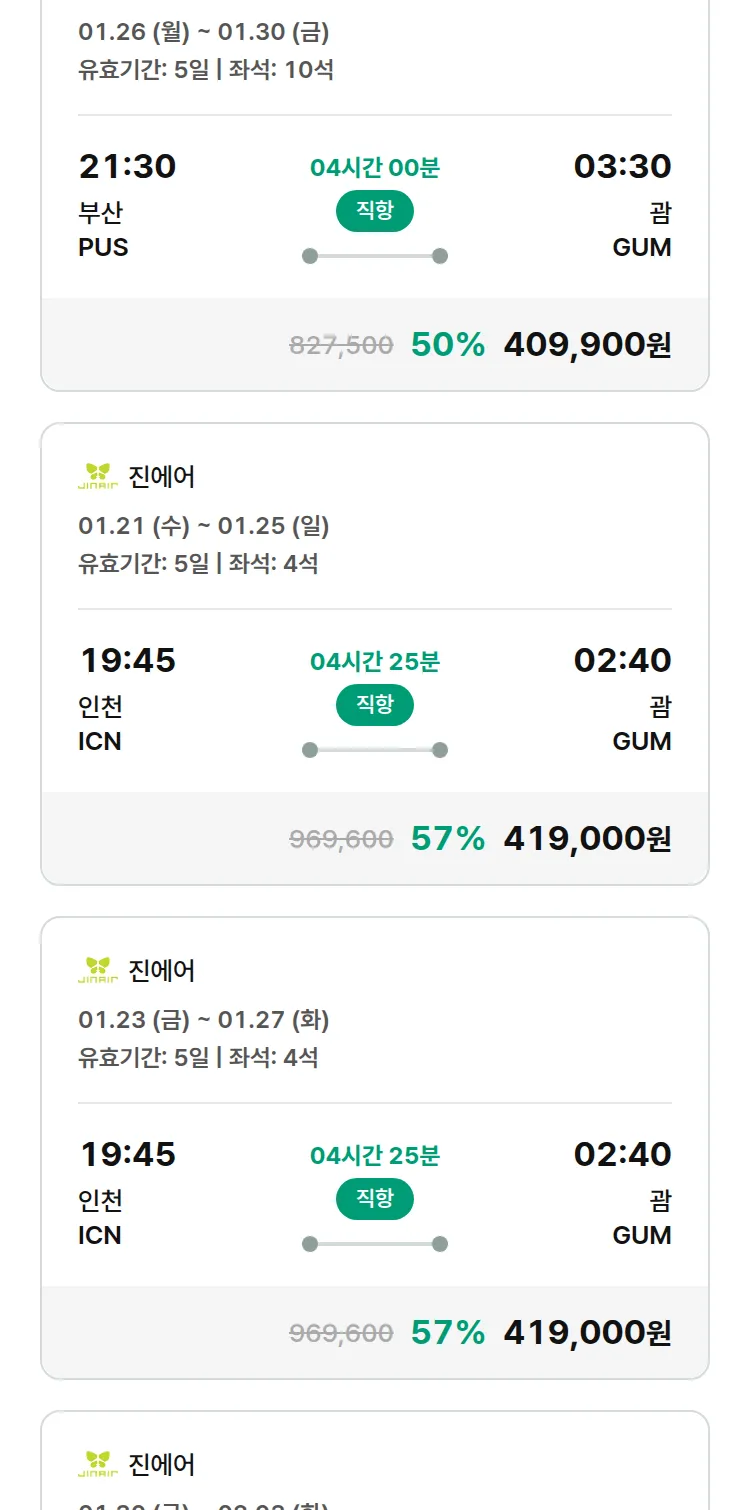Open the 01.26 (월) ~ 01.30 (금) date range

(204, 32)
